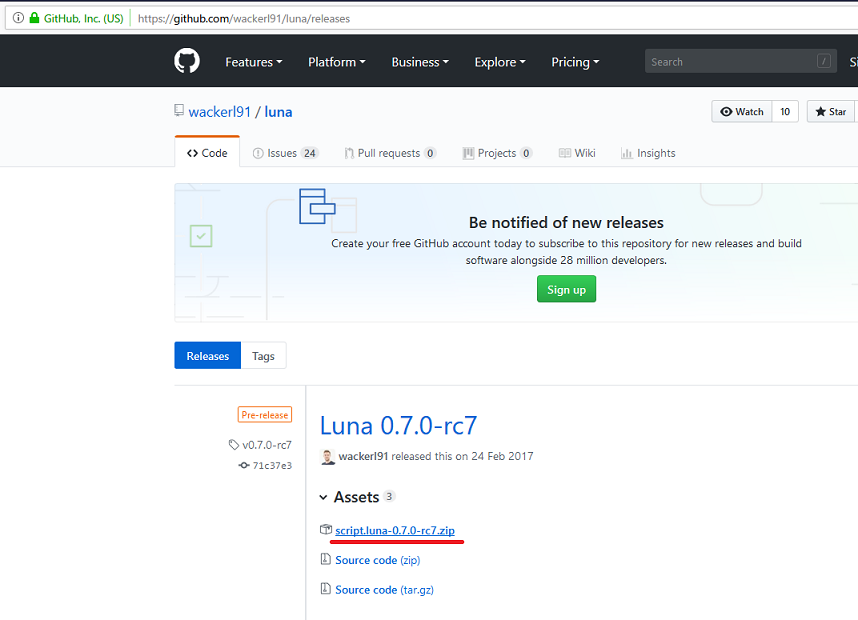The width and height of the screenshot is (858, 620).
Task: Expand the Features dropdown menu
Action: pyautogui.click(x=254, y=62)
